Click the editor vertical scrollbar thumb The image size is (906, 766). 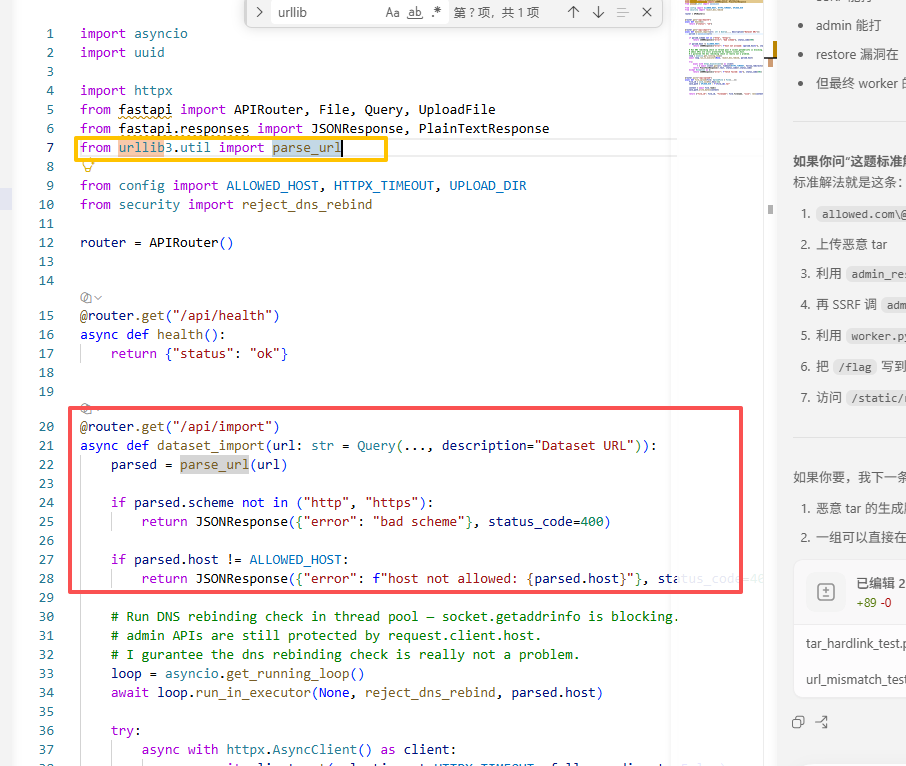(x=770, y=209)
